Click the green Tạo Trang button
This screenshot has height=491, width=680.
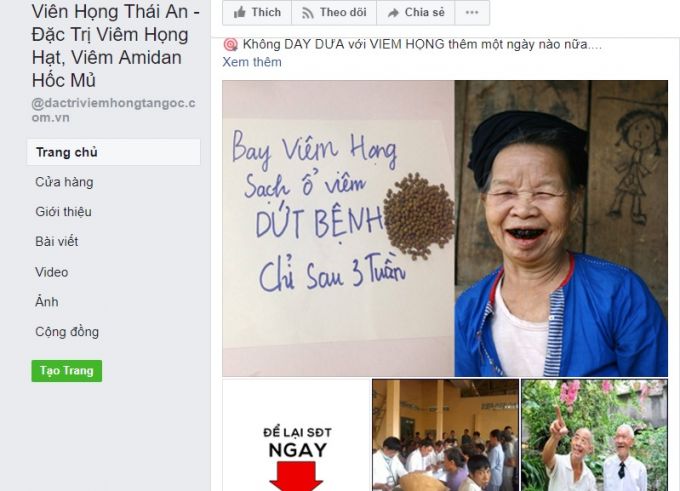tap(67, 371)
